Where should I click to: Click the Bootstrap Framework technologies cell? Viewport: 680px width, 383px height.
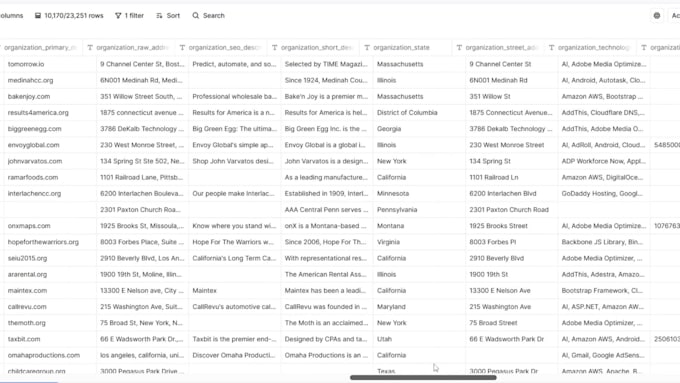point(604,291)
